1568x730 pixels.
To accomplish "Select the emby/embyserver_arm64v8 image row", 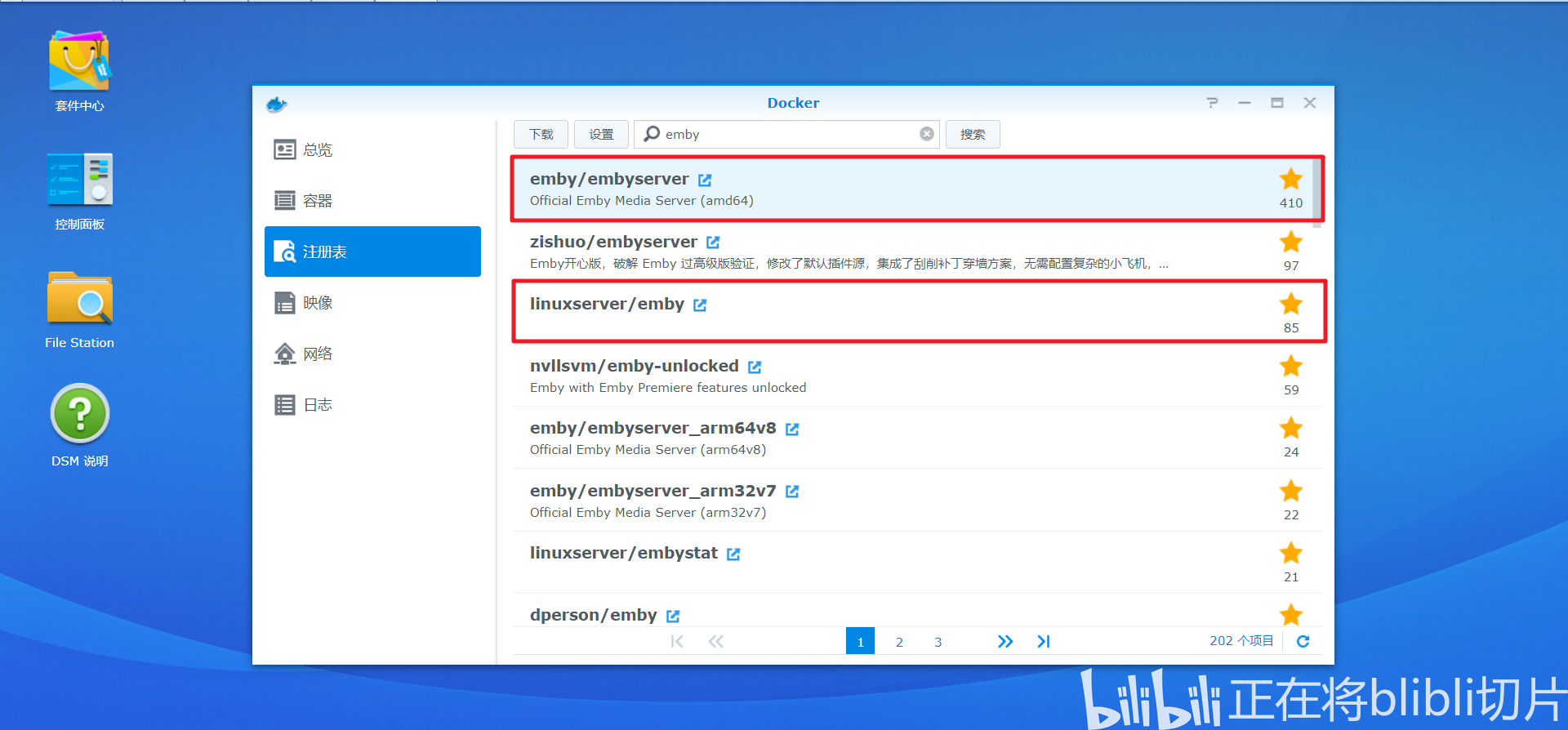I will [x=917, y=438].
